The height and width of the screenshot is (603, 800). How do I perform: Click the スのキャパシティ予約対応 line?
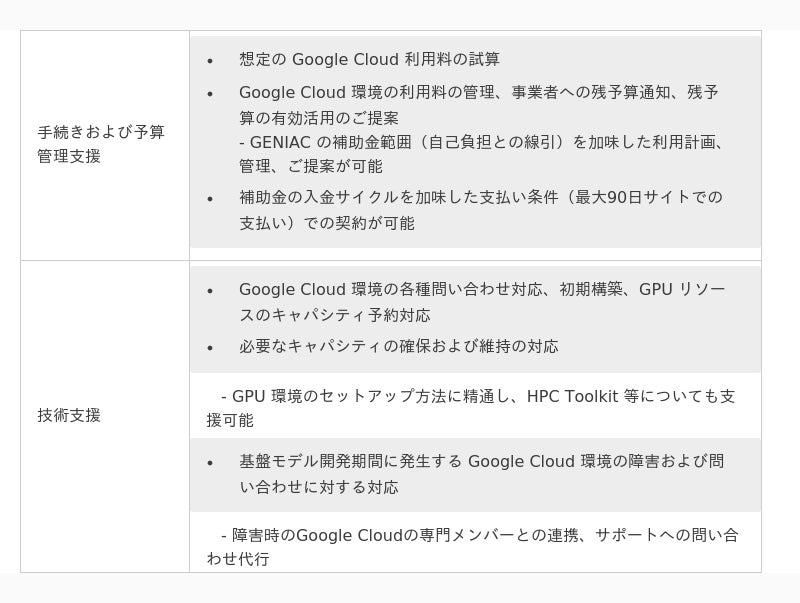tap(335, 315)
